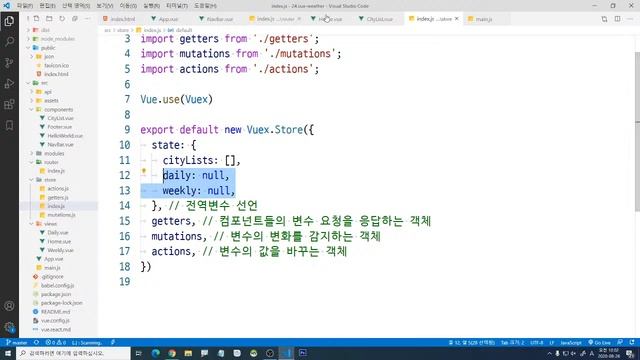This screenshot has width=640, height=360.
Task: Open the Explorer view in activity bar
Action: 9,21
